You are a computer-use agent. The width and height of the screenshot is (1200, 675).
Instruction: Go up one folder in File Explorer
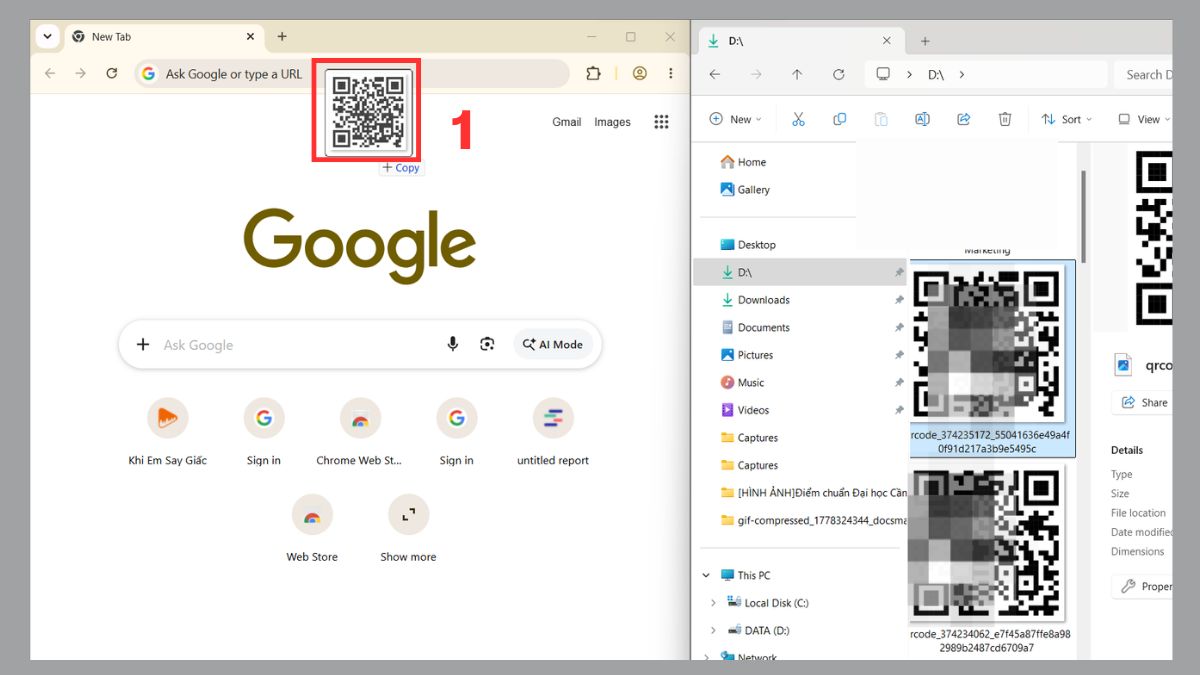click(797, 74)
